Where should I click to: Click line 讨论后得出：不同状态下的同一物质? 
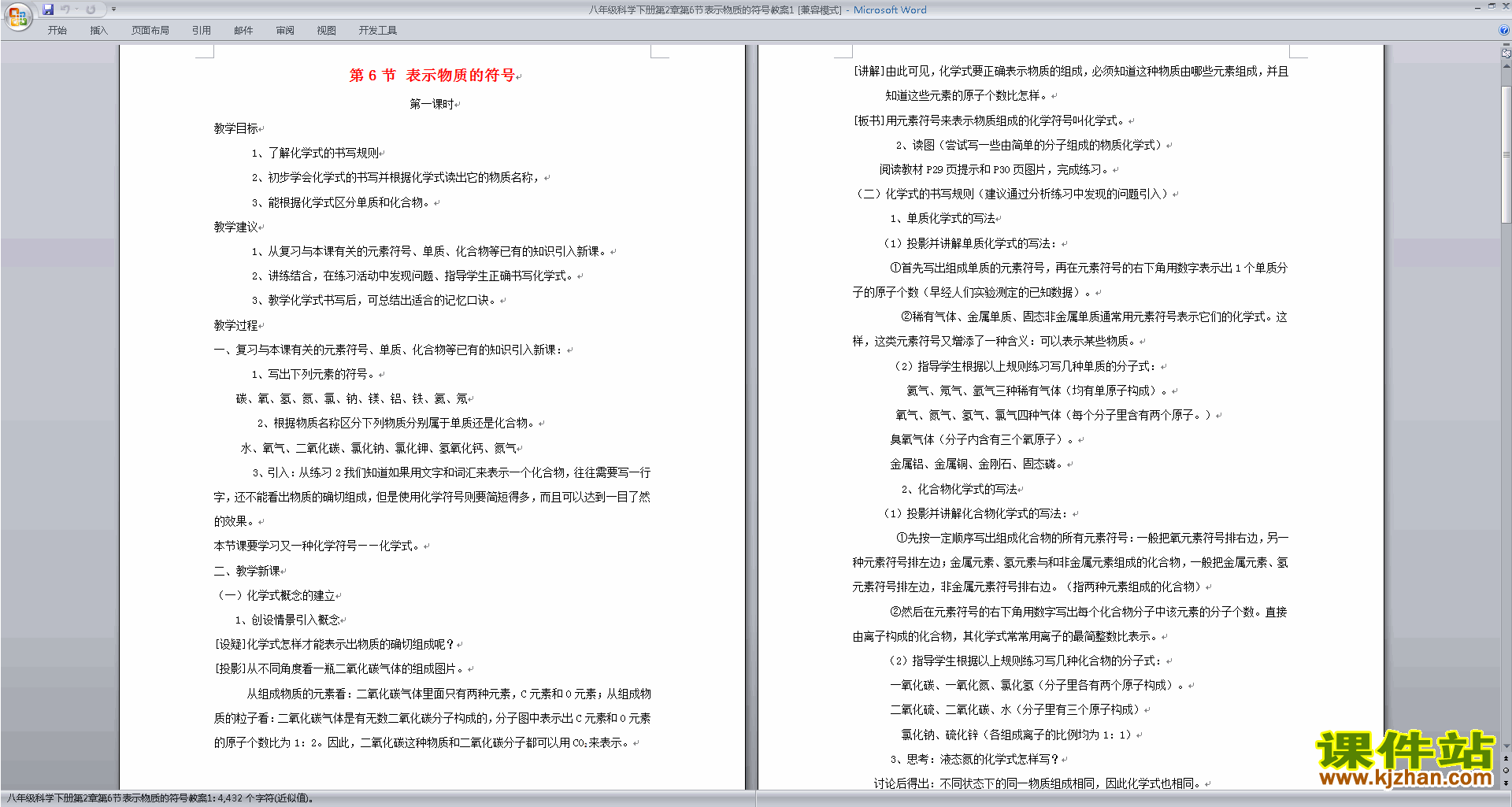point(1039,783)
